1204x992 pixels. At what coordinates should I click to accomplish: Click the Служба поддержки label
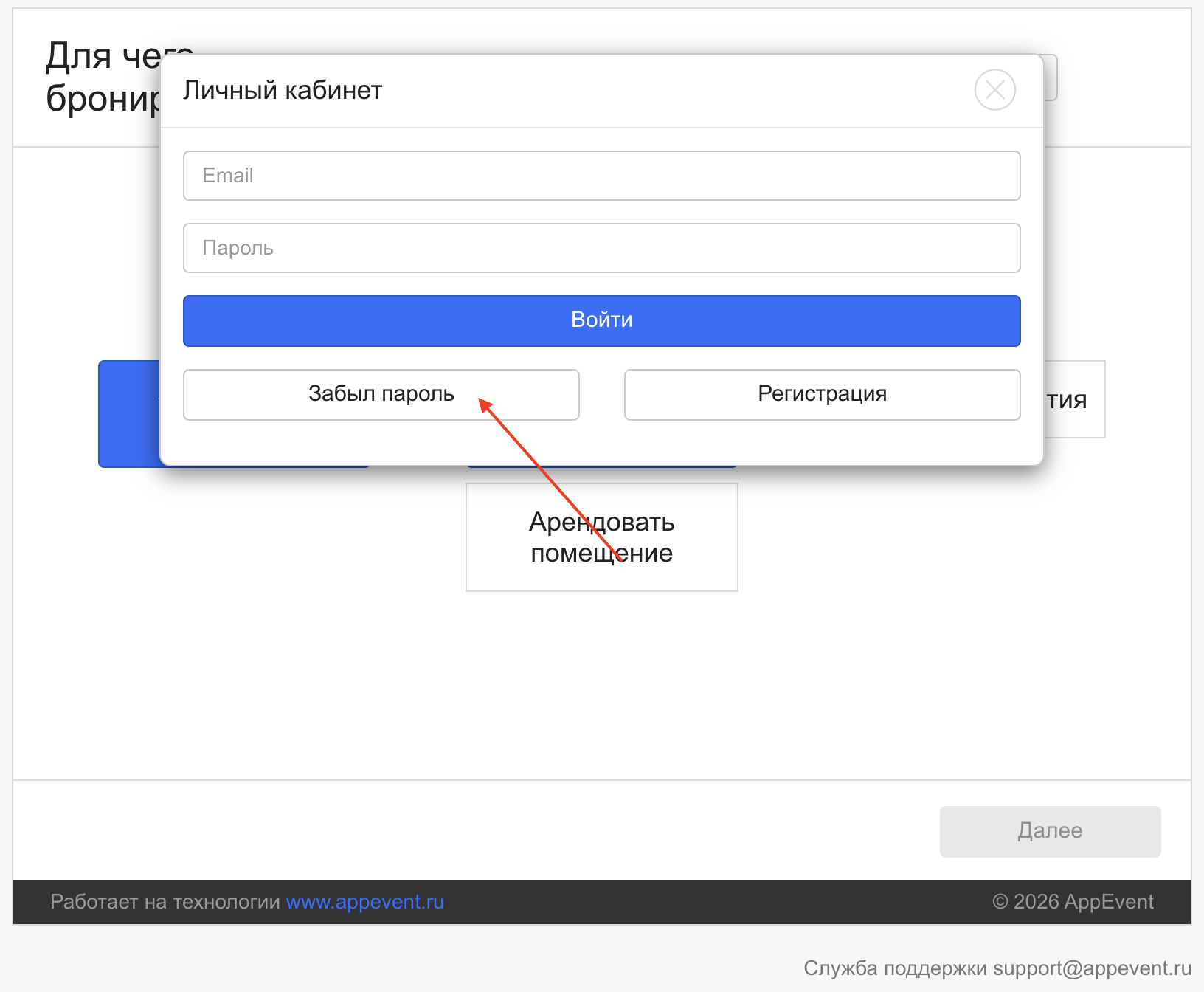(895, 968)
